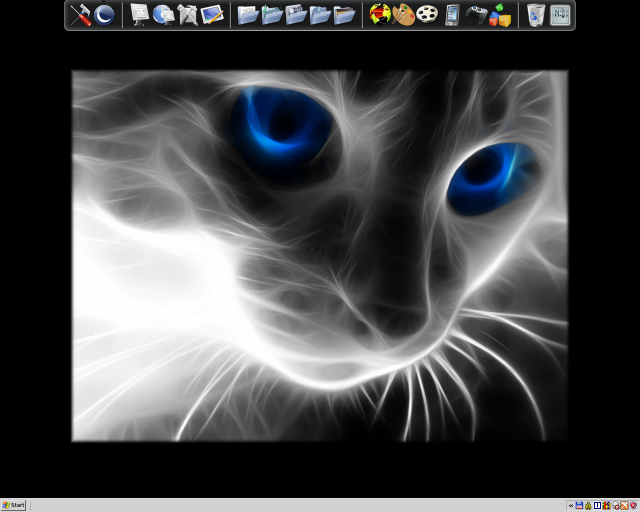Viewport: 640px width, 512px height.
Task: Open the fourth plain blue folder in dock
Action: 320,15
